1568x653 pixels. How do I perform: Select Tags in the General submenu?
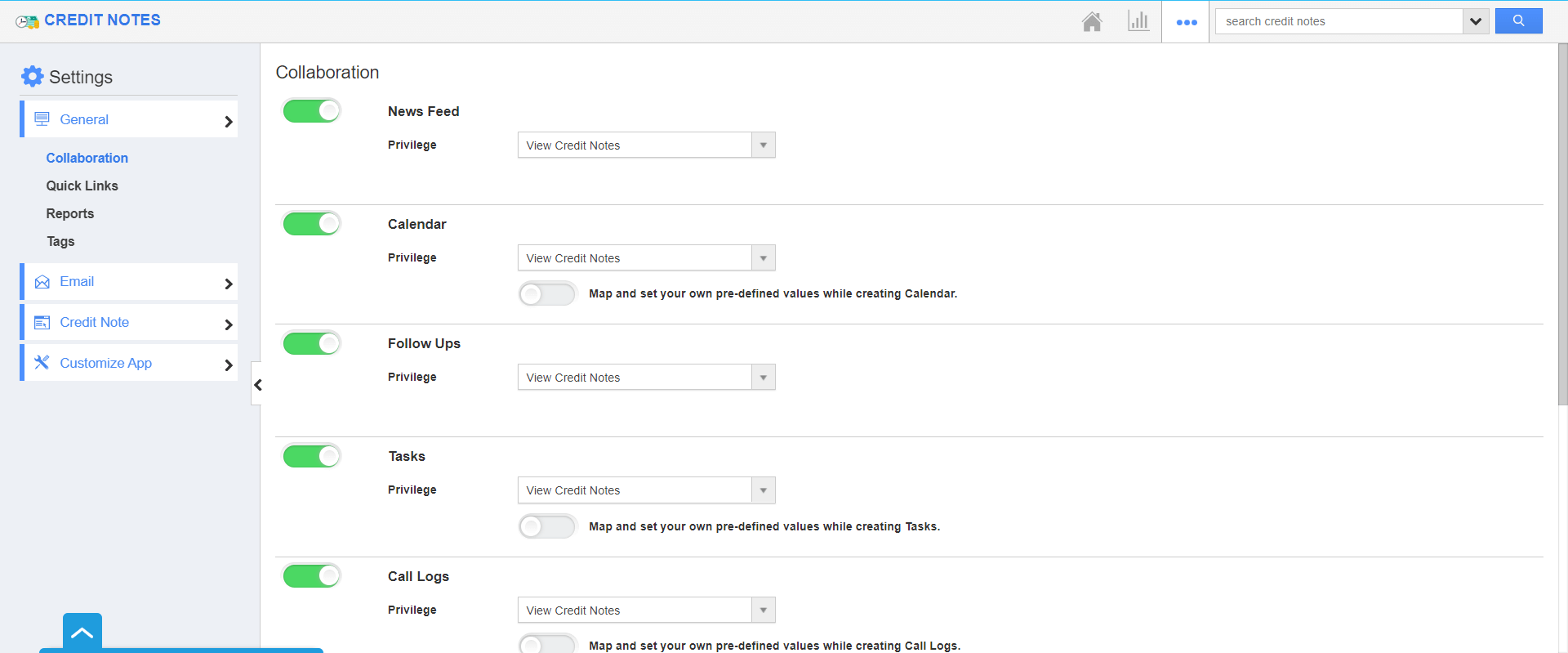coord(60,242)
